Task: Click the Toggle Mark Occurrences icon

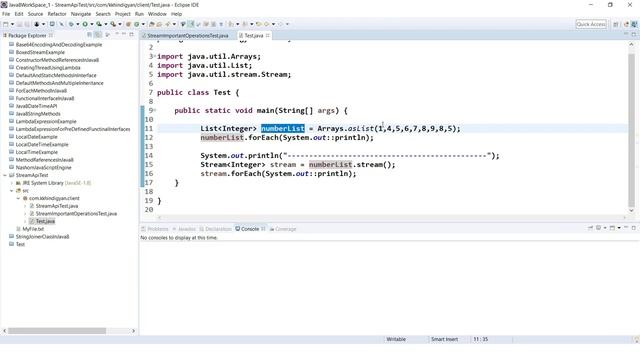Action: pos(190,24)
